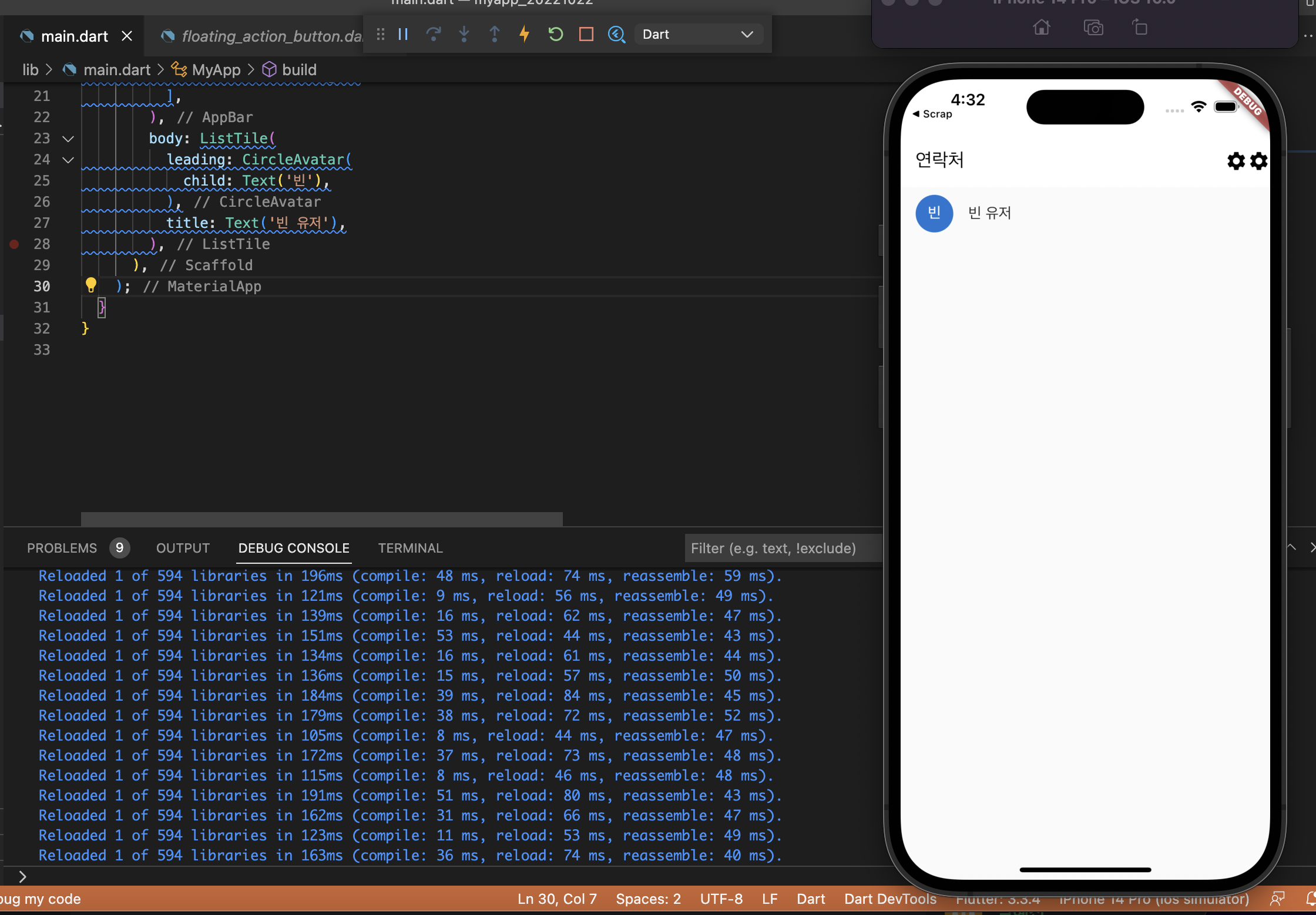Stop debugging with the red square
The image size is (1316, 915).
pos(586,34)
